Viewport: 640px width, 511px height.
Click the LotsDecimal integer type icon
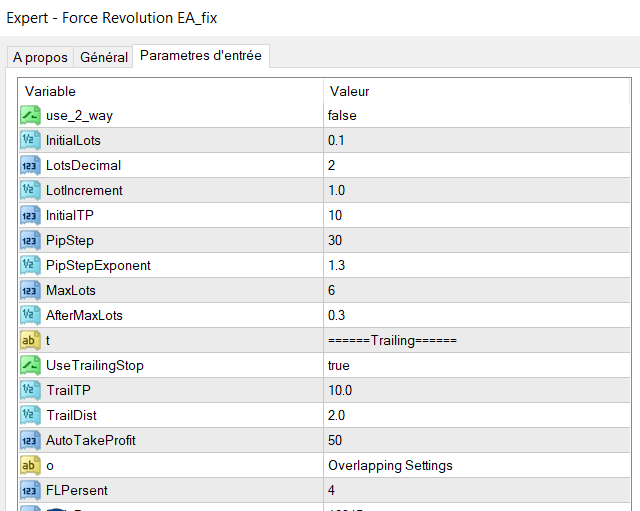coord(29,165)
